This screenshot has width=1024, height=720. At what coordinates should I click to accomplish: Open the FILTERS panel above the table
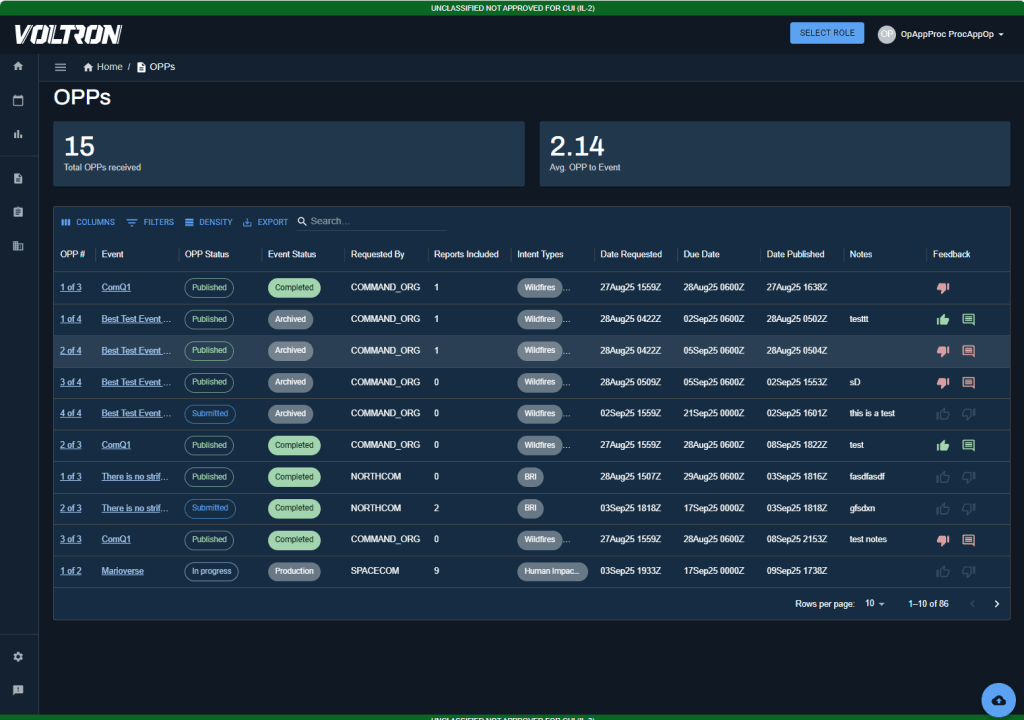[149, 221]
